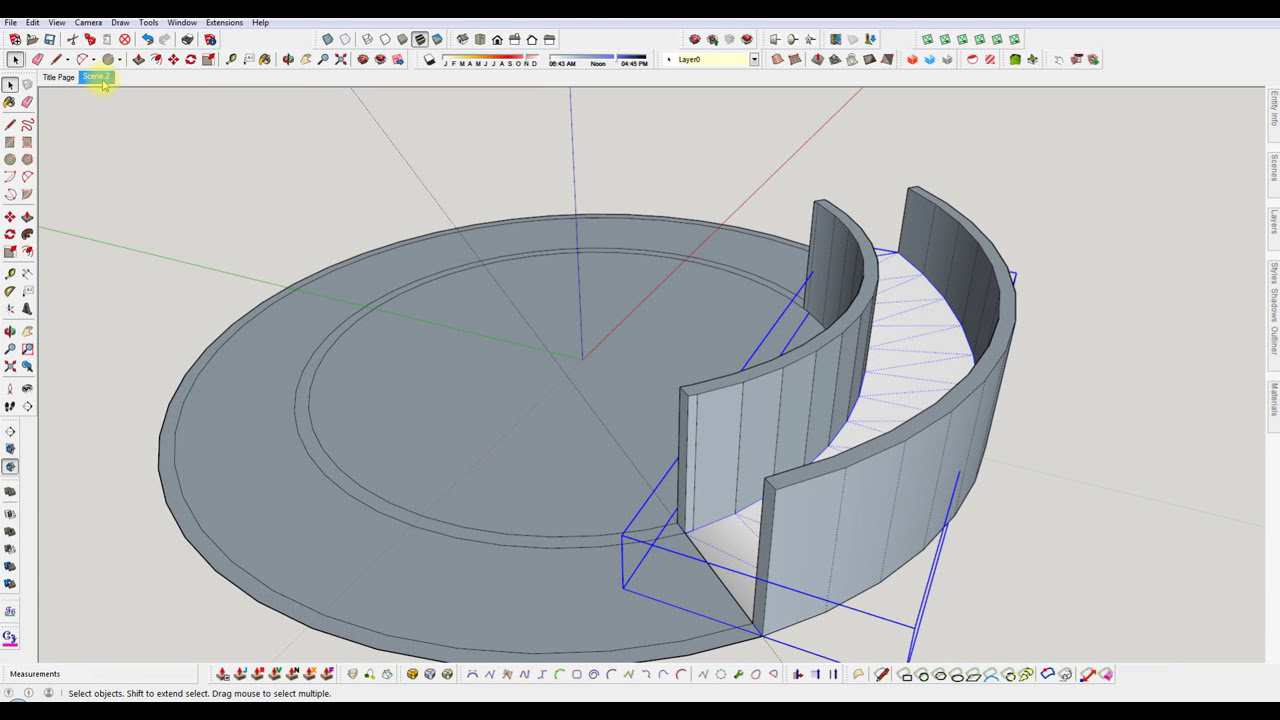Open the Draw menu
The height and width of the screenshot is (720, 1280).
point(120,22)
